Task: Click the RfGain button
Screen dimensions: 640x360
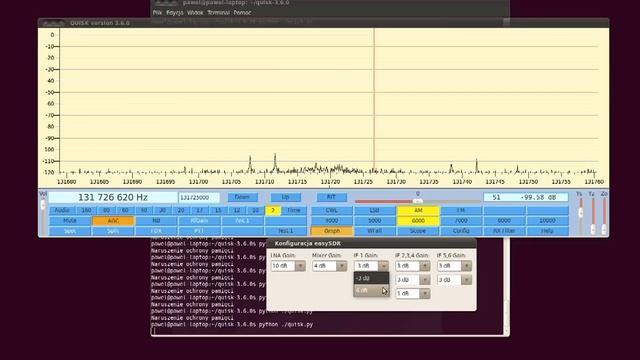Action: point(199,221)
